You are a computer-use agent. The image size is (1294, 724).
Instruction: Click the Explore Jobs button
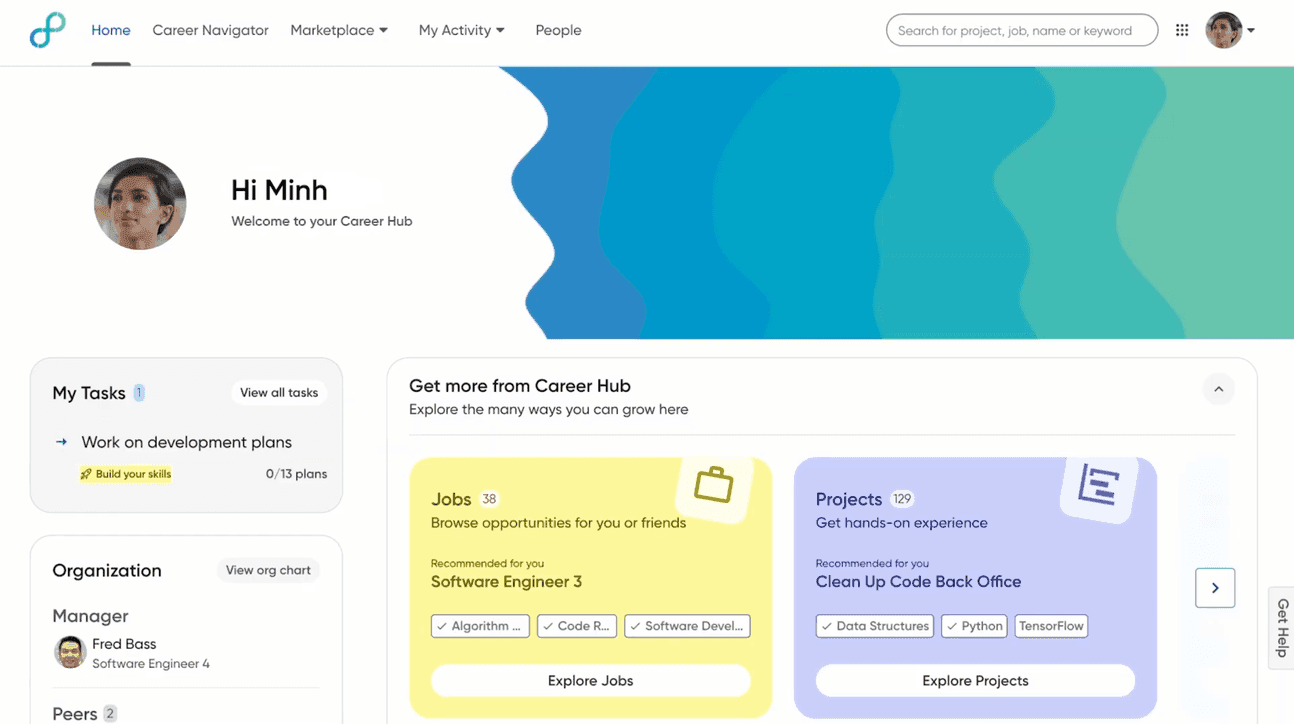pos(591,680)
